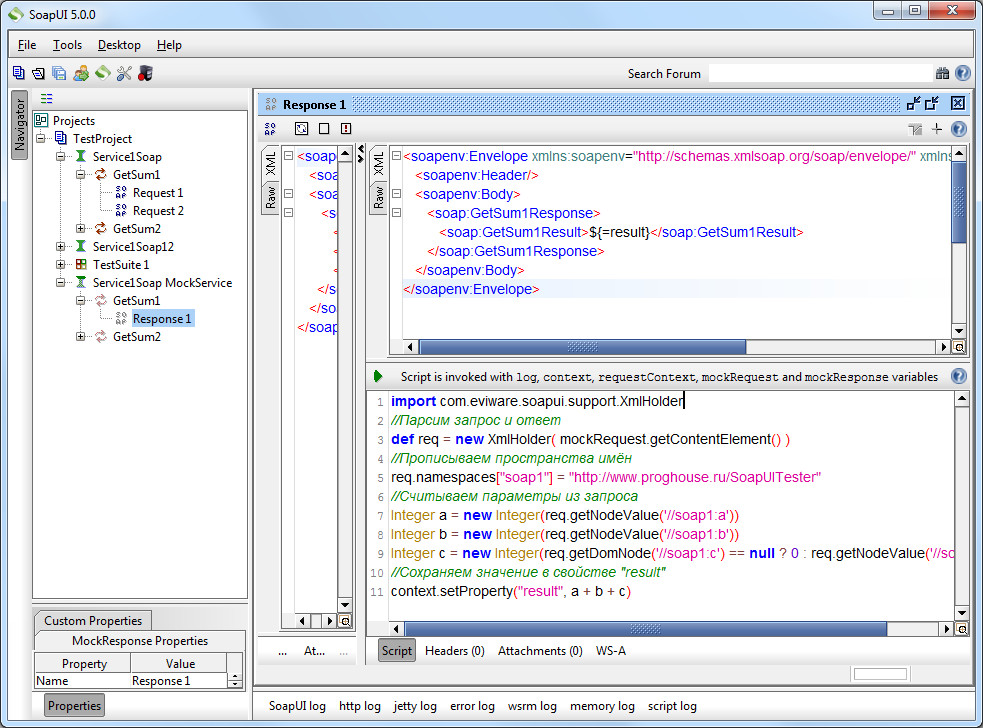Toggle fold of GetSum1Response in response editor

(396, 213)
